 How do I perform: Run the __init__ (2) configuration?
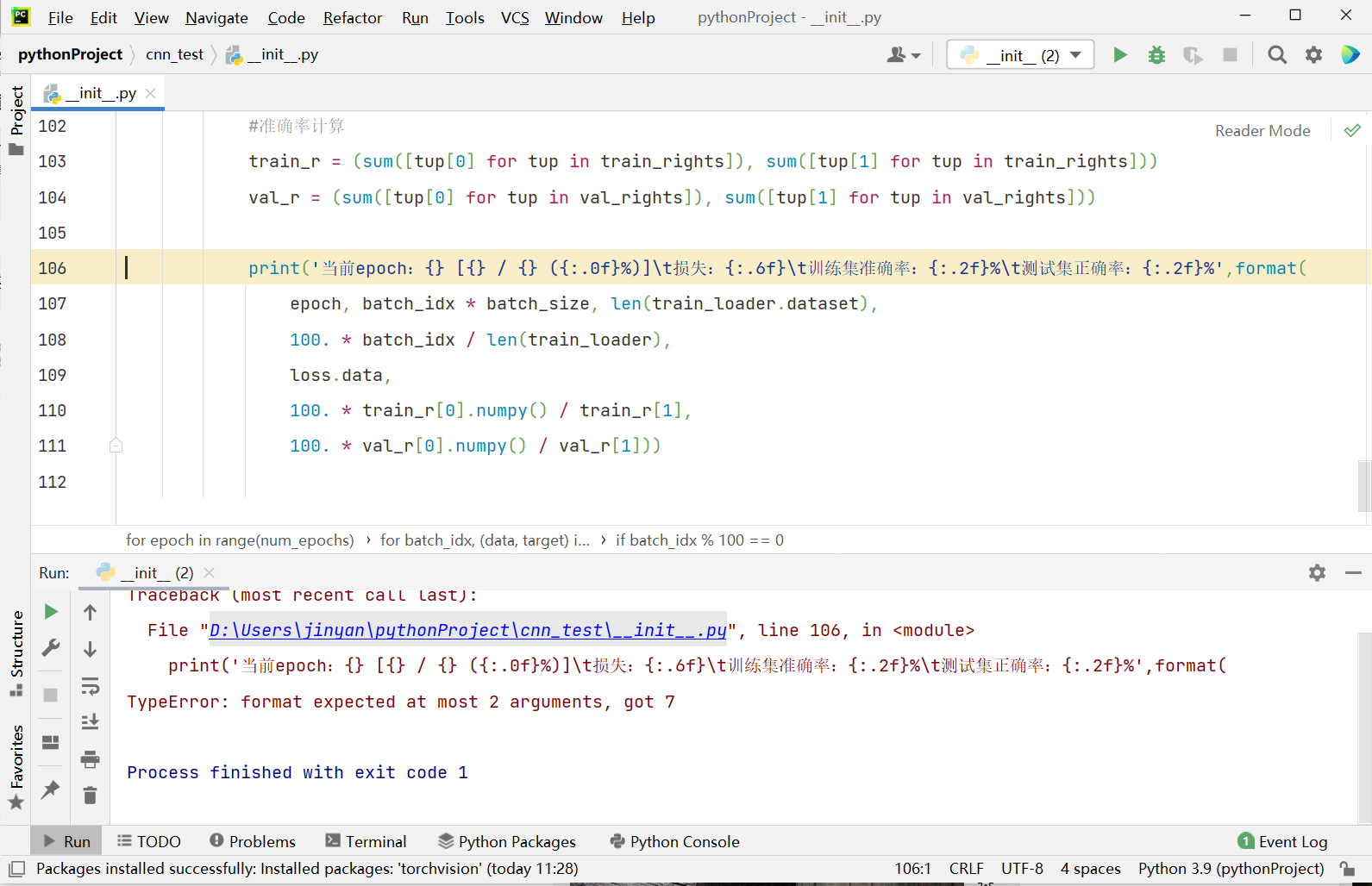click(1119, 55)
